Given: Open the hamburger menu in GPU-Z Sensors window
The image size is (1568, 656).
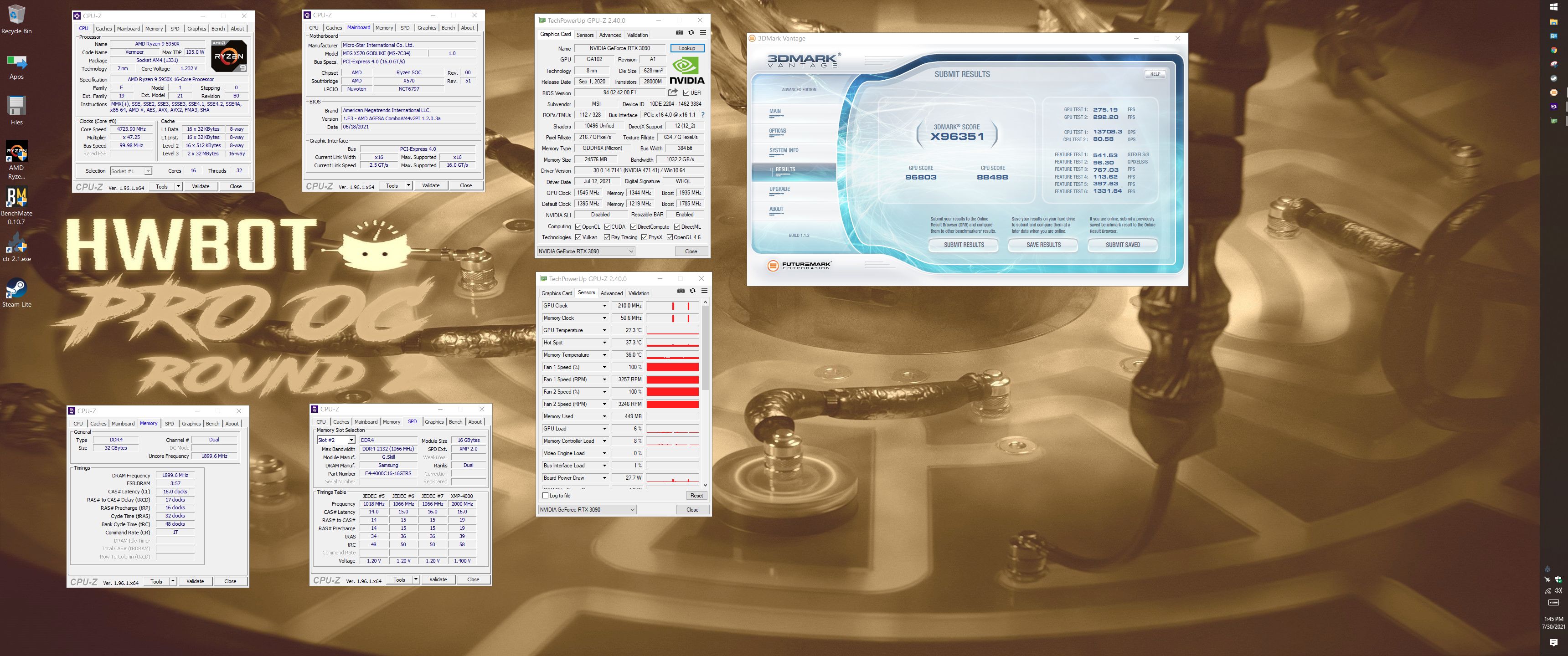Looking at the screenshot, I should point(704,291).
